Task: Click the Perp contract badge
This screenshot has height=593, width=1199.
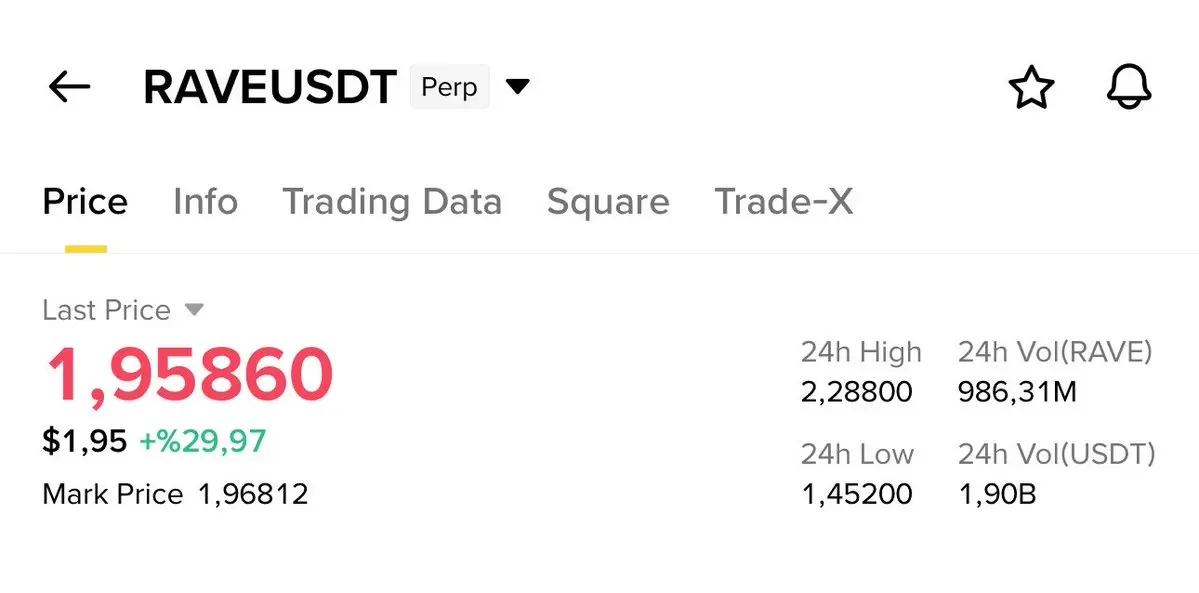Action: 449,87
